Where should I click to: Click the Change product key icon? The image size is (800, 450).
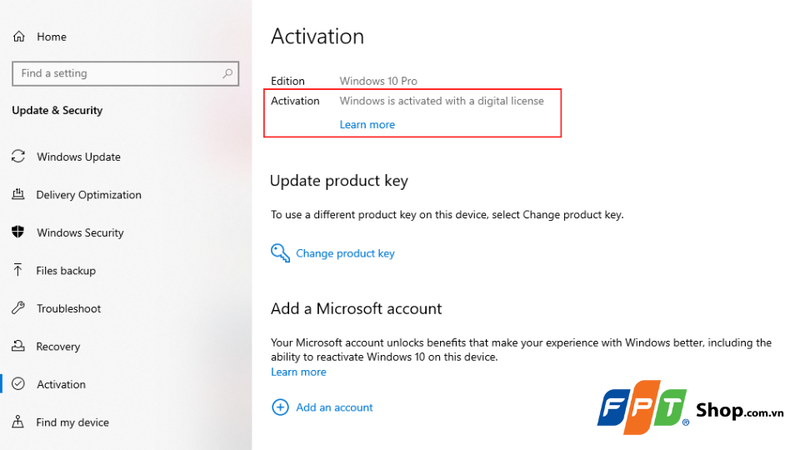(x=280, y=253)
